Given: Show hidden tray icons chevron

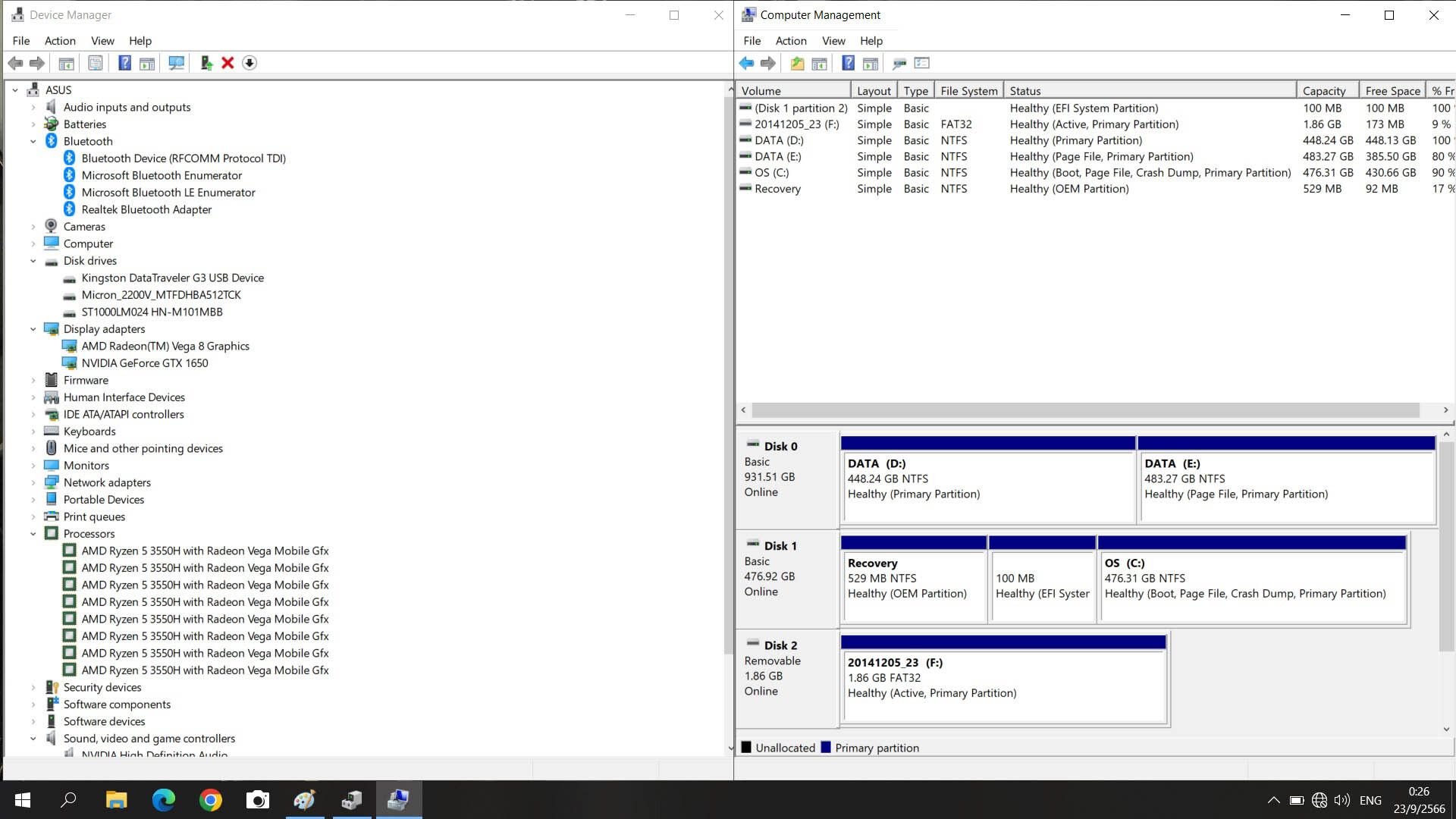Looking at the screenshot, I should 1274,800.
